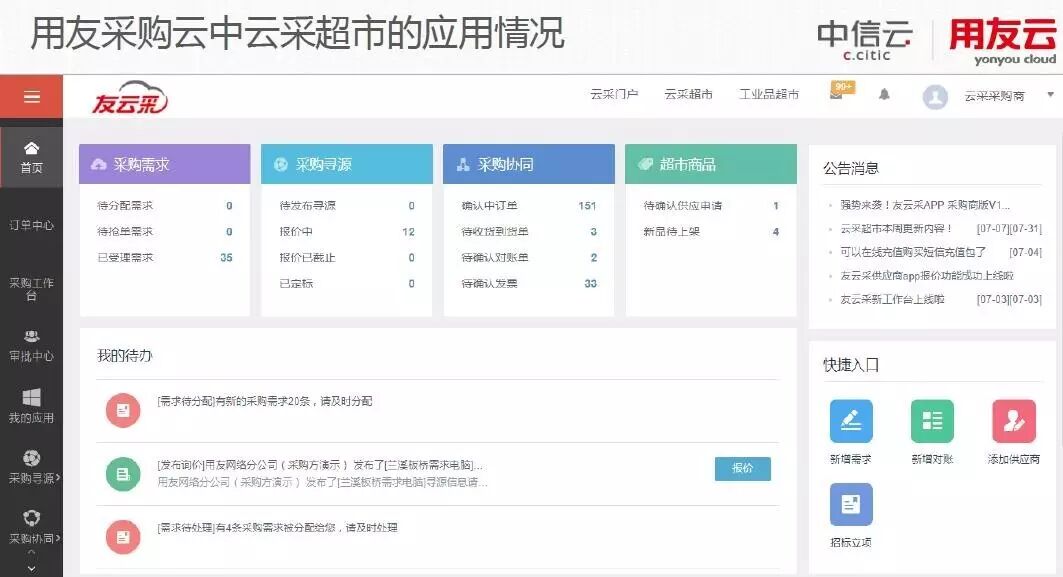The width and height of the screenshot is (1063, 577).
Task: Open 已受理需求 count 35
Action: pyautogui.click(x=226, y=258)
